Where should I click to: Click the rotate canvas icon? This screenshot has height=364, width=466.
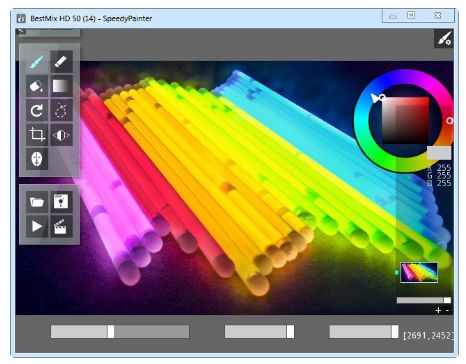37,110
